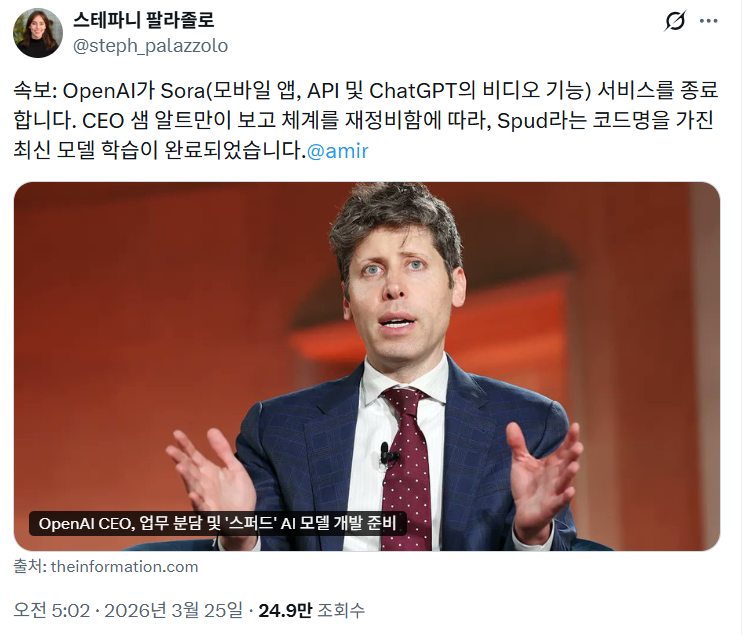Click the 오전 5:02 timestamp
The image size is (747, 635).
coord(51,610)
